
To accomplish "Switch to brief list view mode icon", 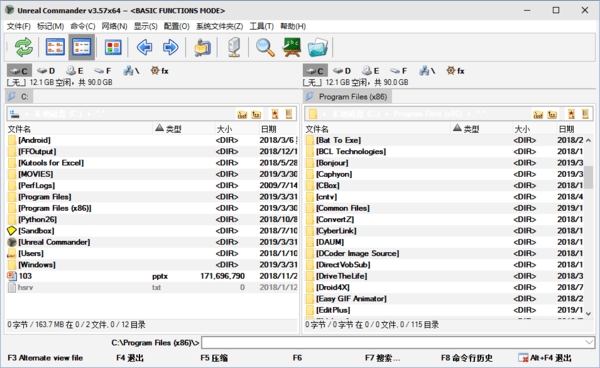I will (x=55, y=47).
